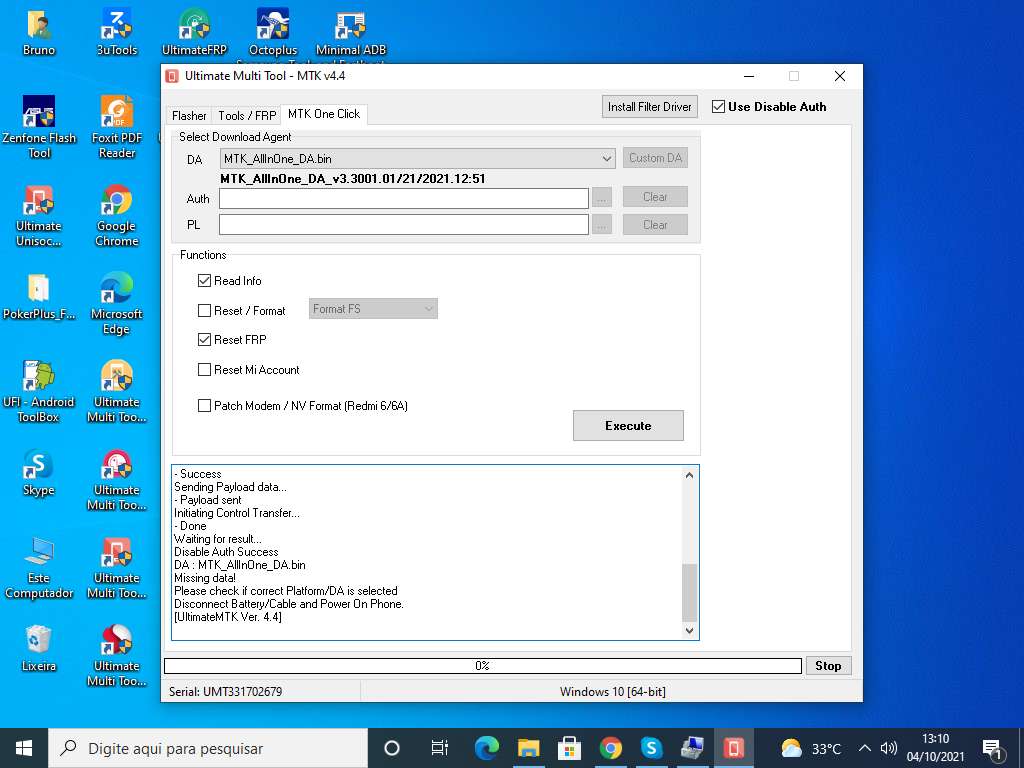
Task: Launch Microsoft Edge from the desktop
Action: (x=117, y=304)
